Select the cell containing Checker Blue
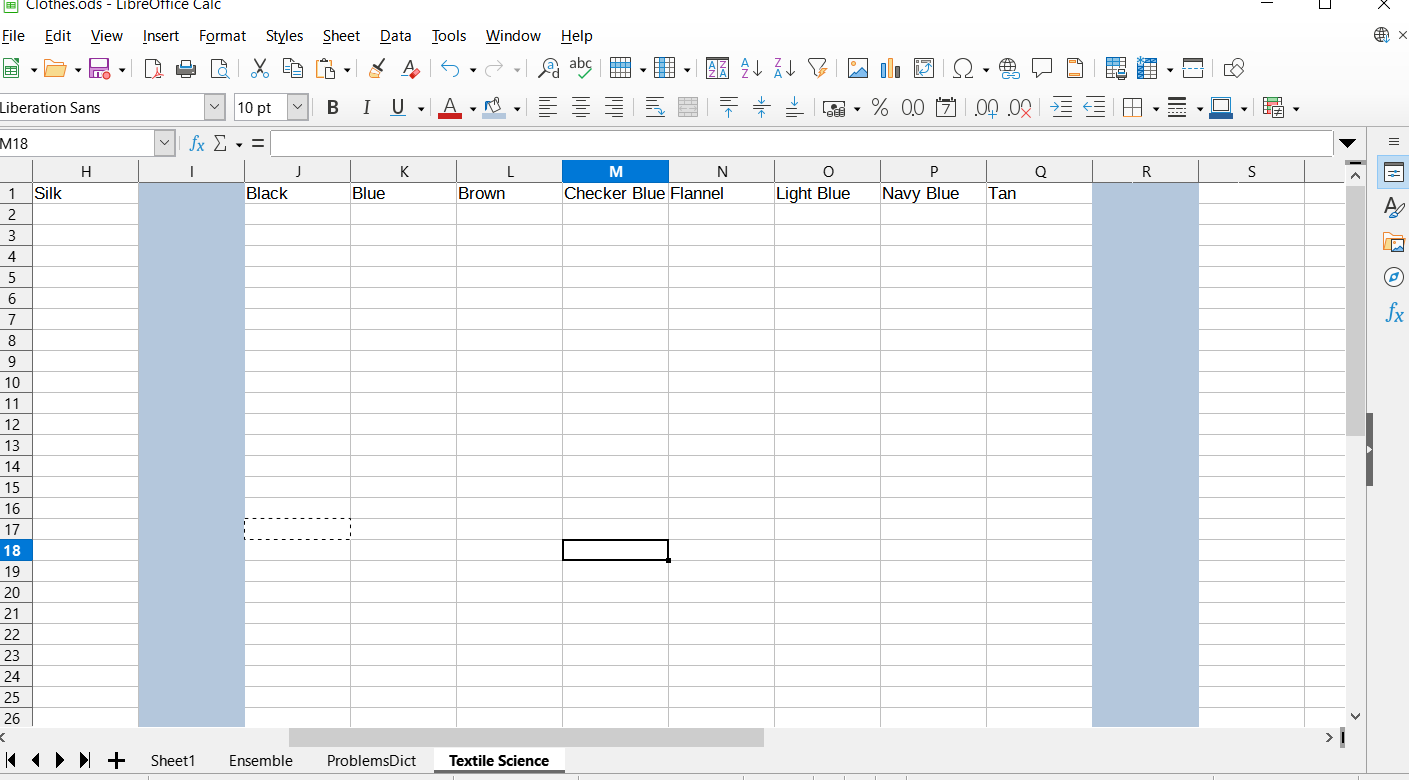The image size is (1409, 780). click(x=615, y=193)
